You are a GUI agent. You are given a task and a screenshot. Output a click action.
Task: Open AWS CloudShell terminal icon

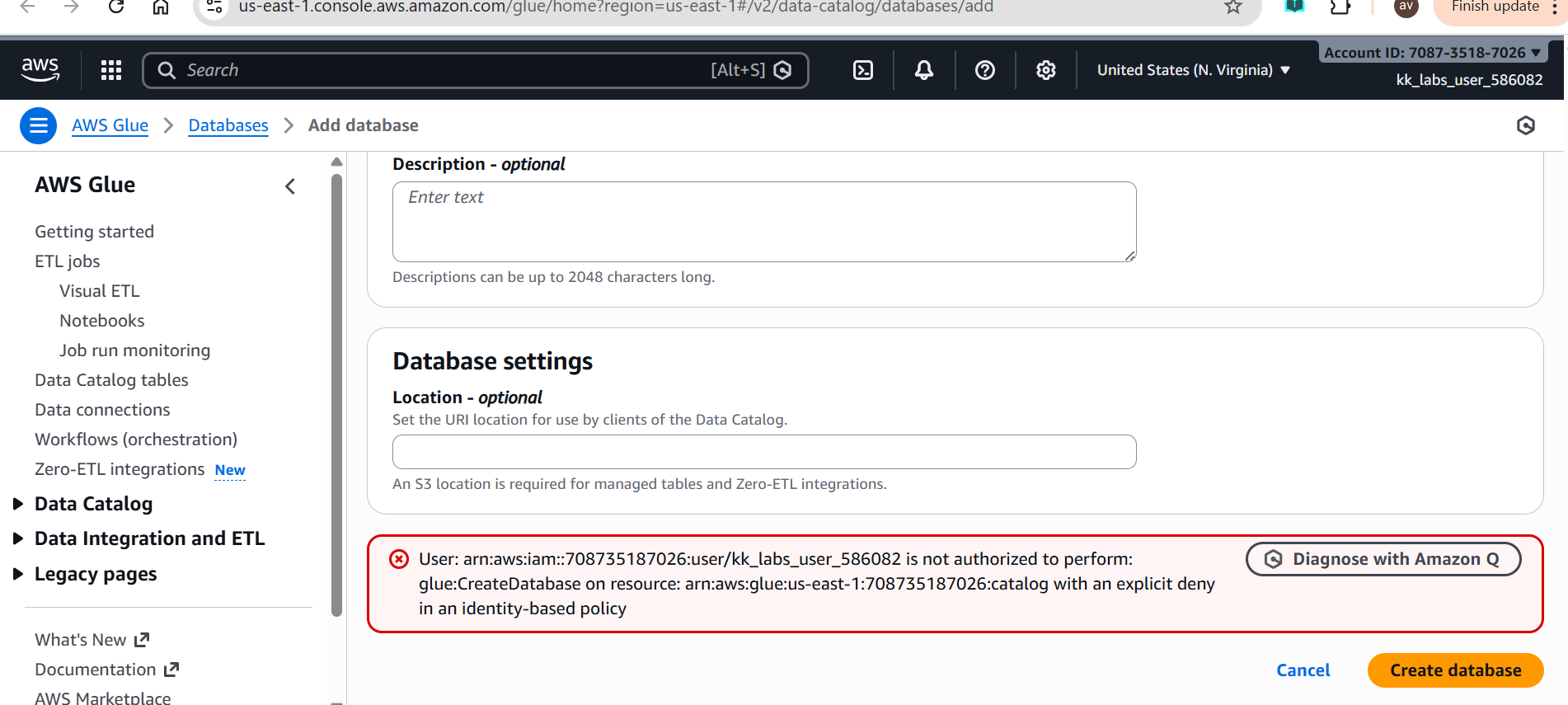pos(862,70)
